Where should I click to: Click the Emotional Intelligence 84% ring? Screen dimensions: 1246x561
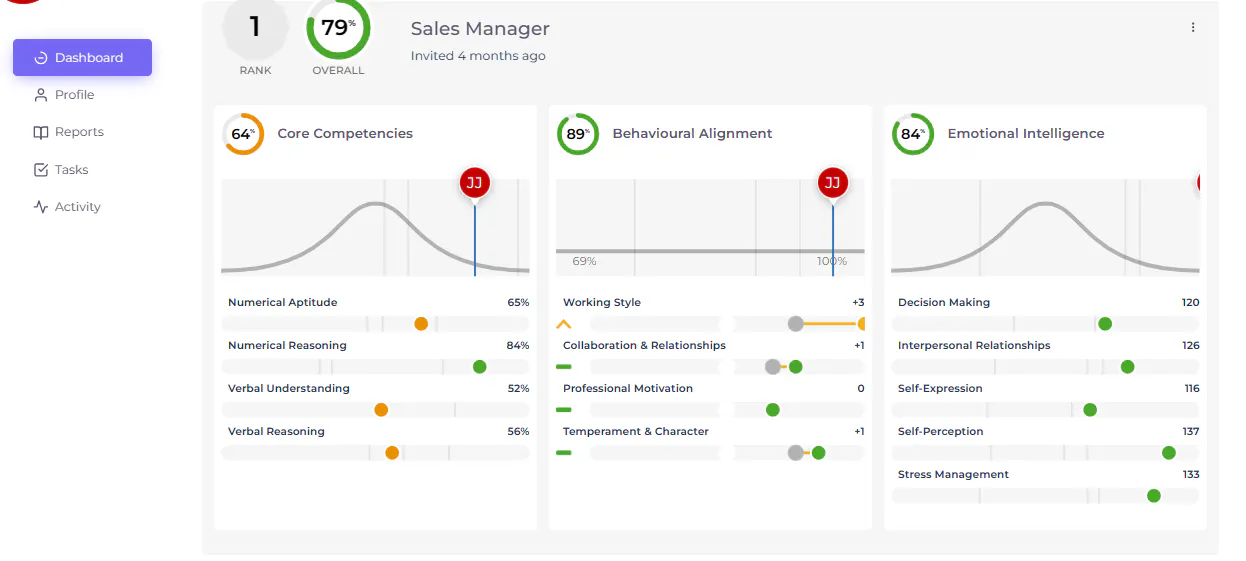pos(912,134)
